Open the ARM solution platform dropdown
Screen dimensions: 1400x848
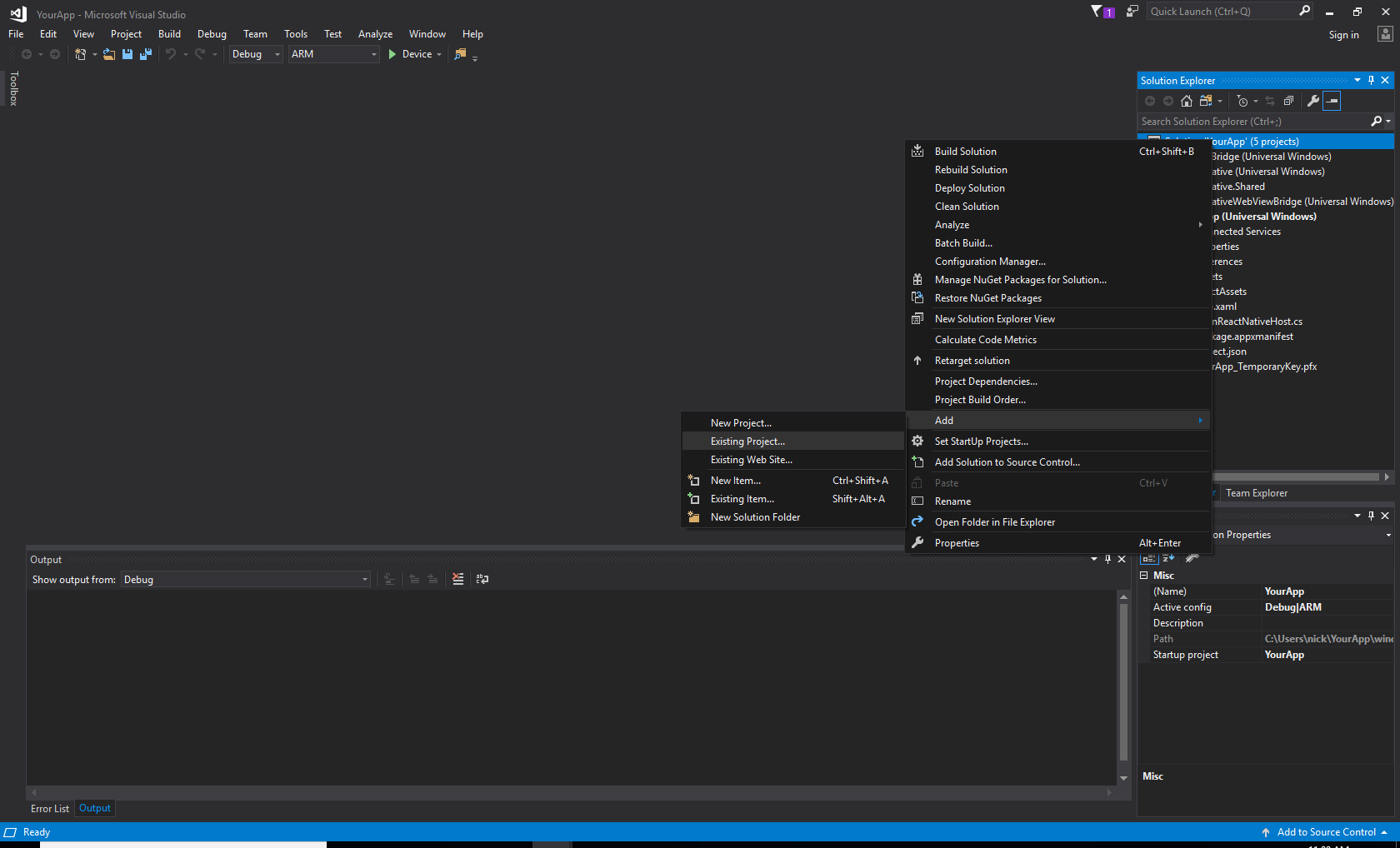pyautogui.click(x=333, y=54)
